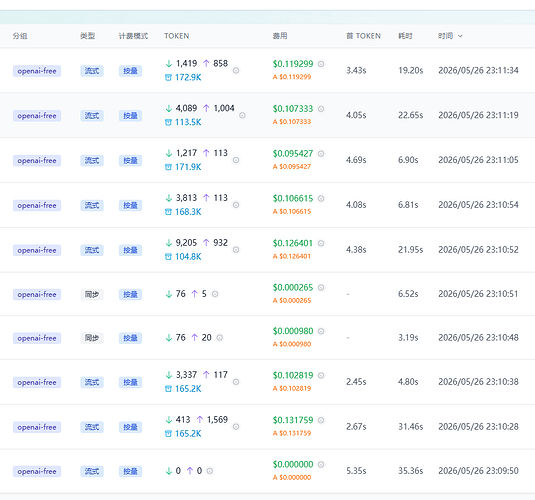The height and width of the screenshot is (500, 535).
Task: Click the duration value 22.65s
Action: pyautogui.click(x=410, y=115)
